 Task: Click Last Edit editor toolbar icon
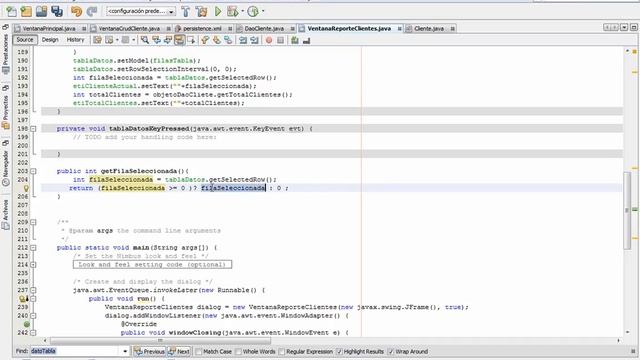pos(97,40)
